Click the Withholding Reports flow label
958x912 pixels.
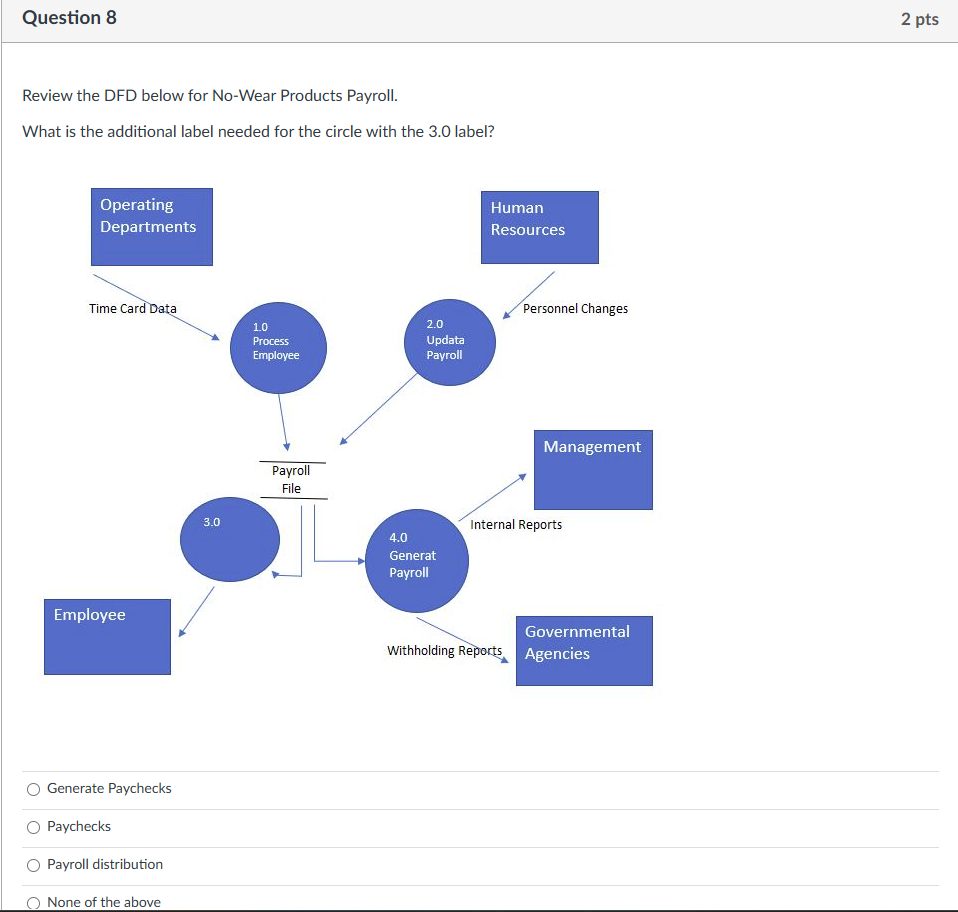point(445,651)
